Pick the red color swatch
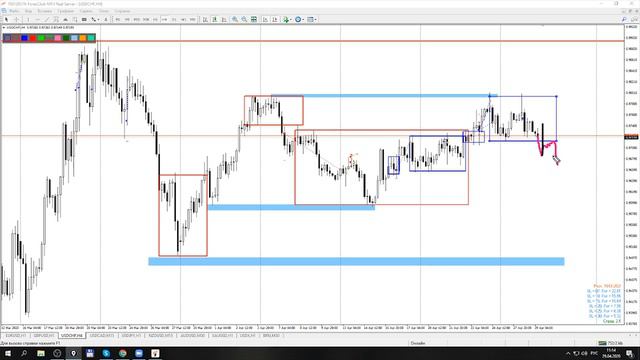The width and height of the screenshot is (640, 360). pyautogui.click(x=33, y=38)
